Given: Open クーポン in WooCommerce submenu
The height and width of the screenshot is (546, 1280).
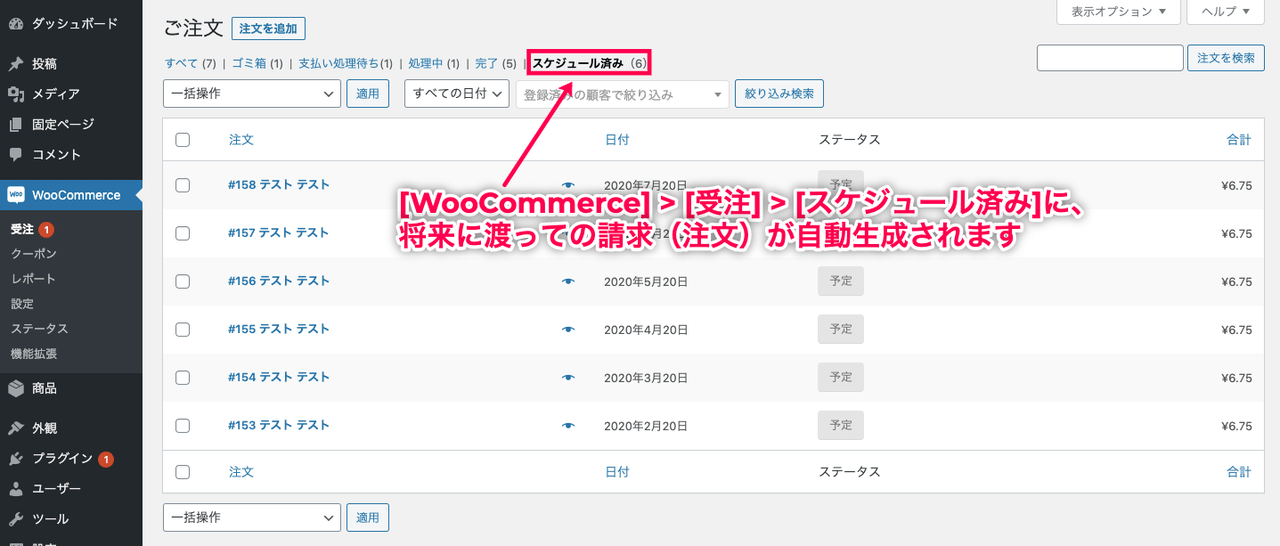Looking at the screenshot, I should click(34, 254).
